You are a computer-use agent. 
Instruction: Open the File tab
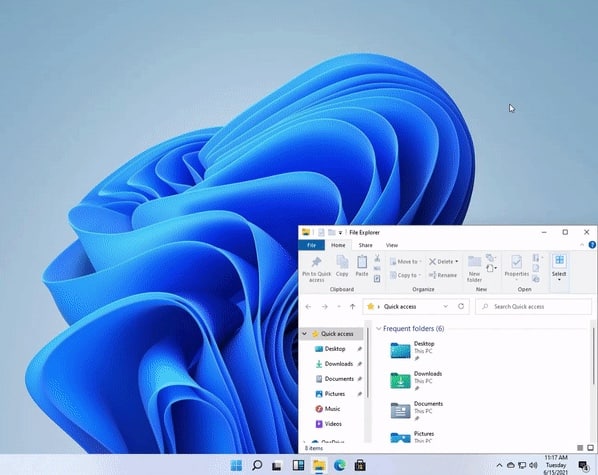pos(312,245)
